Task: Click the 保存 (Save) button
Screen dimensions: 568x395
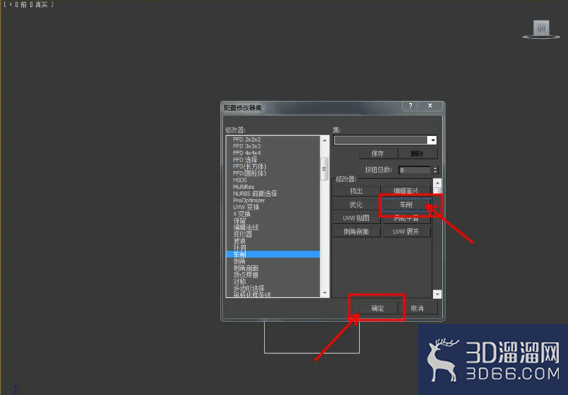Action: [x=377, y=154]
